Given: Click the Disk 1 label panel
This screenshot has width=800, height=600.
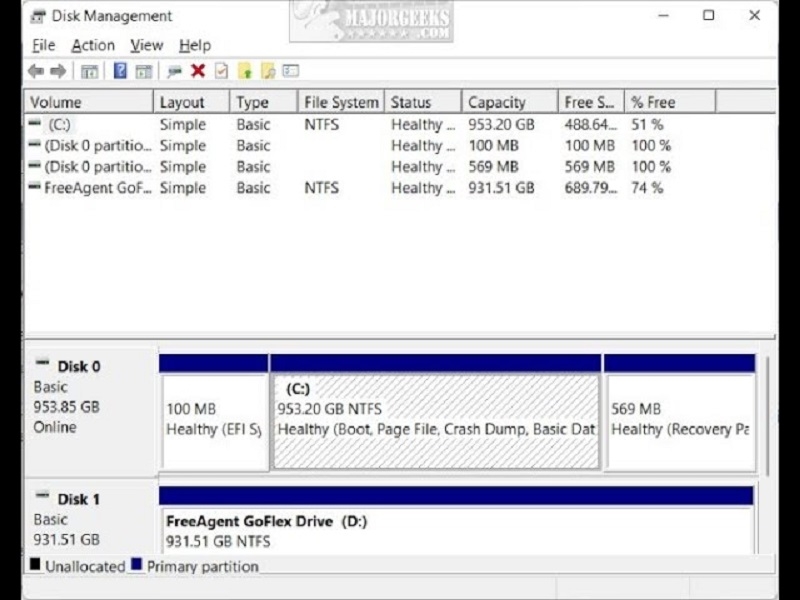Looking at the screenshot, I should tap(90, 518).
